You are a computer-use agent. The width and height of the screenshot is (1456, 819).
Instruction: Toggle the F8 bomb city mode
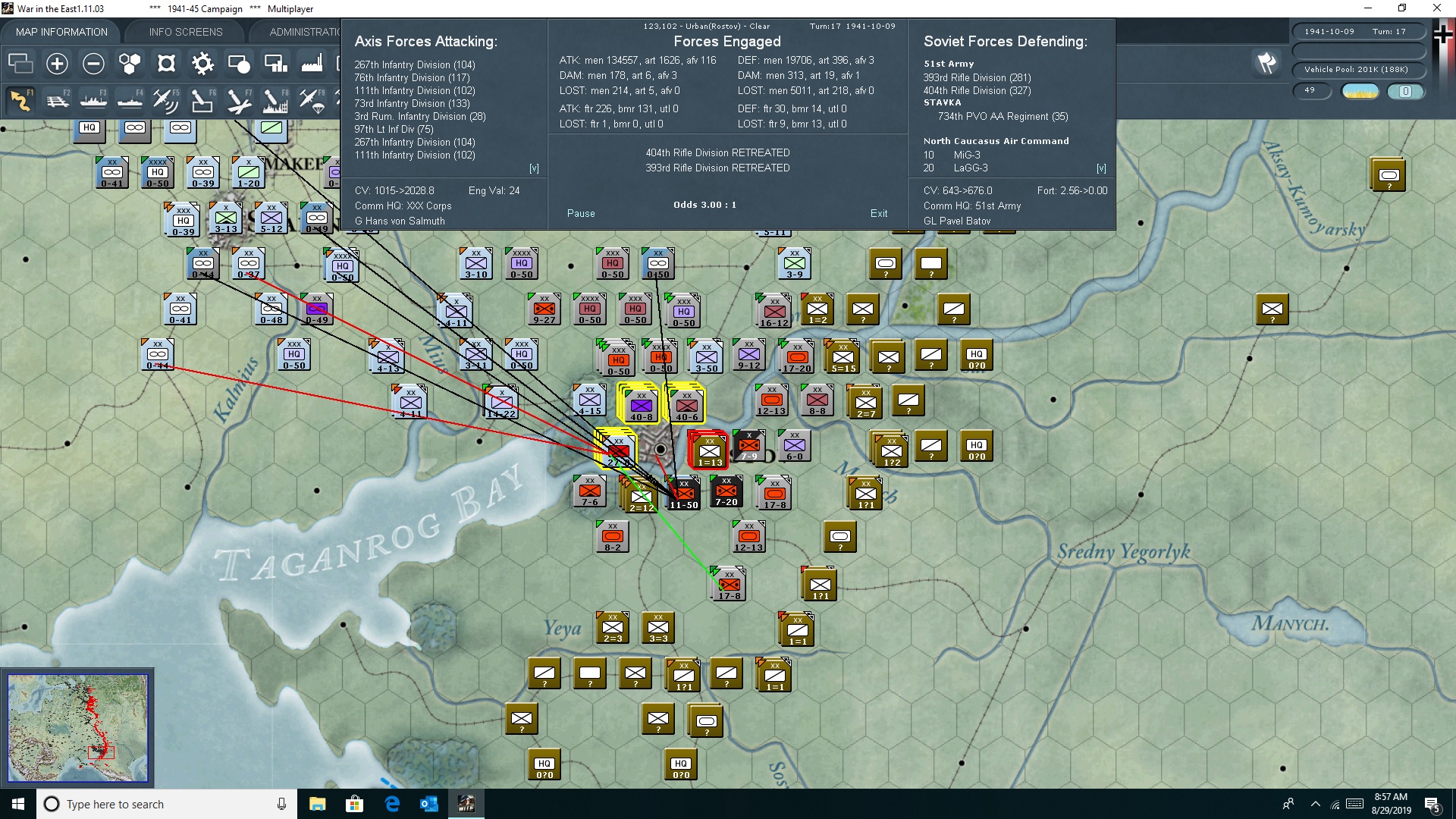coord(275,100)
